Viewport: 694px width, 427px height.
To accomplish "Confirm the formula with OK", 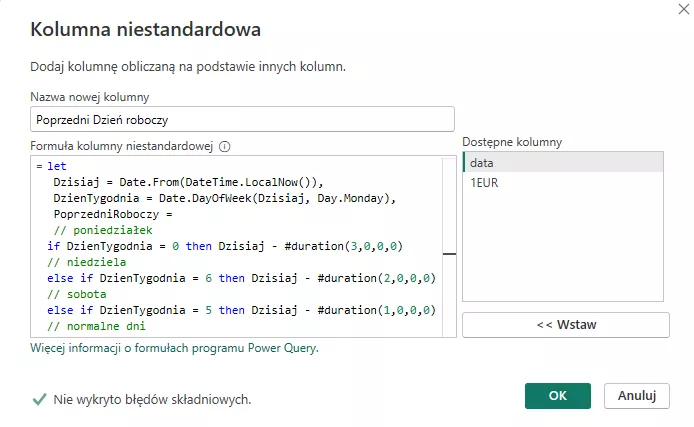I will click(x=557, y=396).
